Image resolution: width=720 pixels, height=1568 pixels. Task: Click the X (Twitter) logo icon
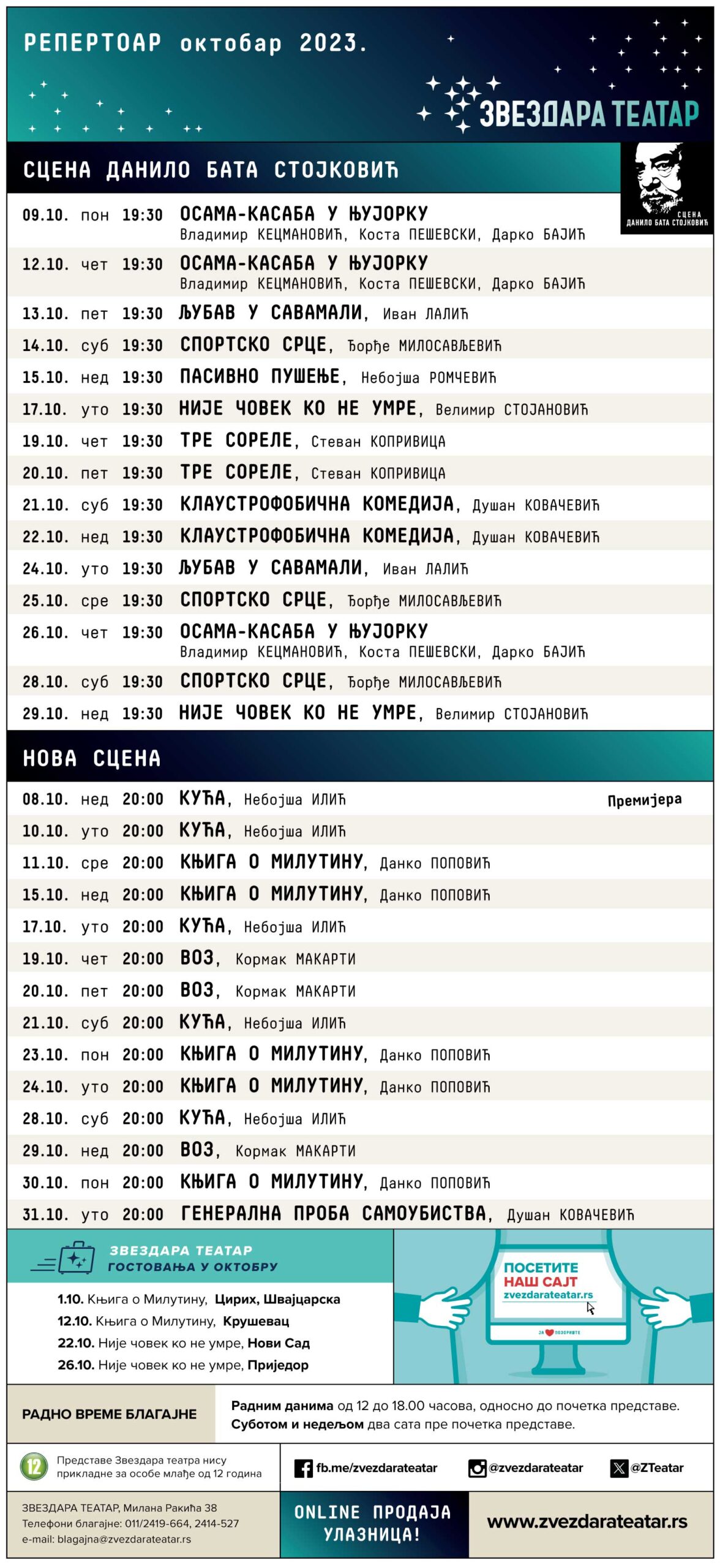pyautogui.click(x=619, y=1468)
